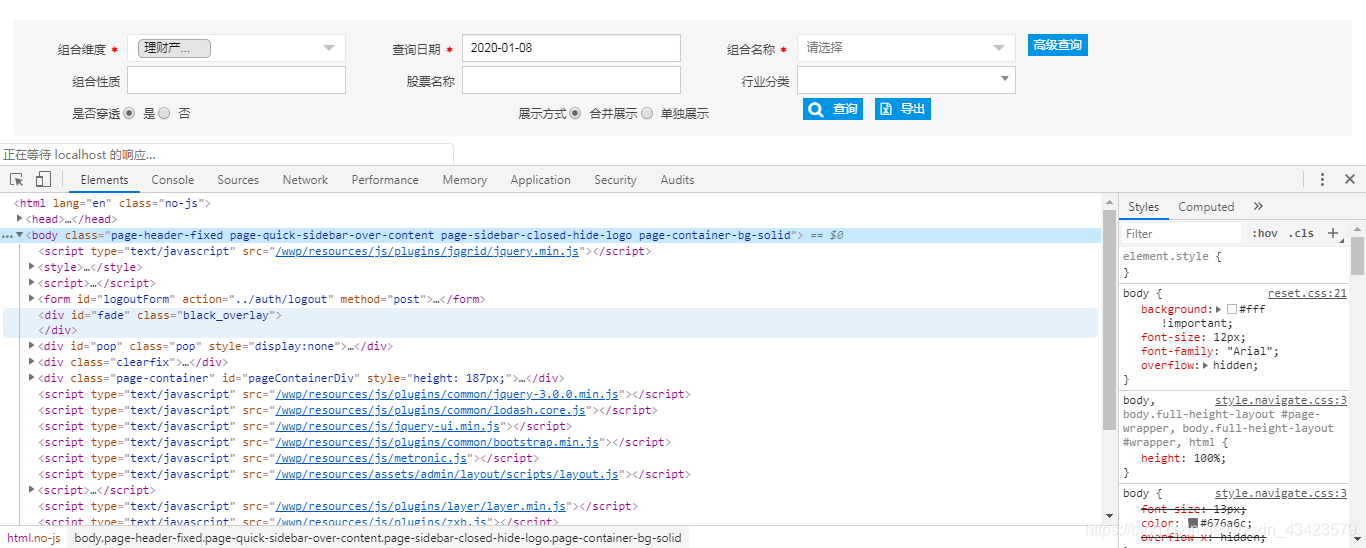Screen dimensions: 1366x548
Task: Click the 查询日期 date field
Action: pos(571,48)
